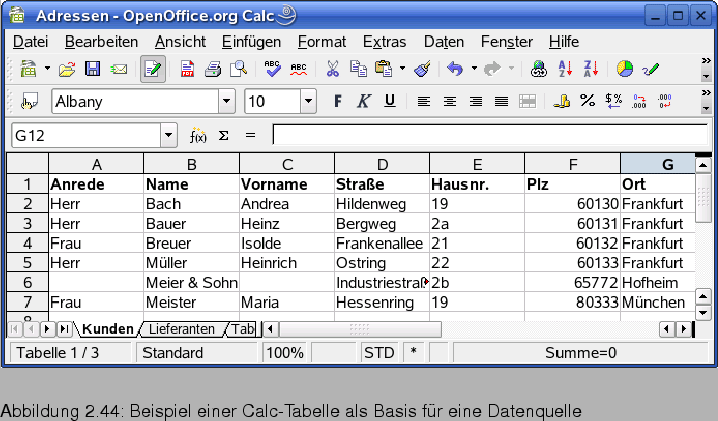Send document as e-mail icon

coord(119,69)
